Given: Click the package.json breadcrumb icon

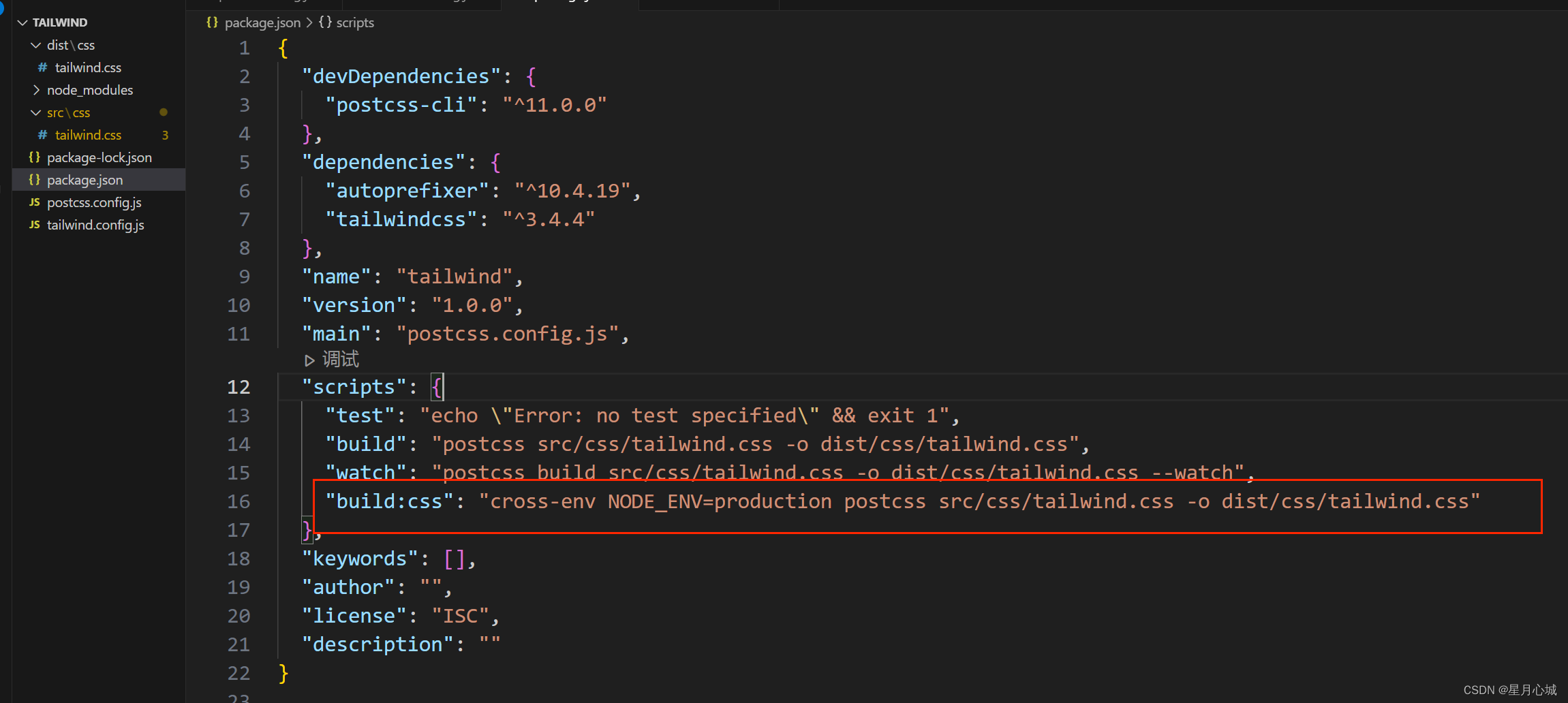Looking at the screenshot, I should (x=211, y=22).
